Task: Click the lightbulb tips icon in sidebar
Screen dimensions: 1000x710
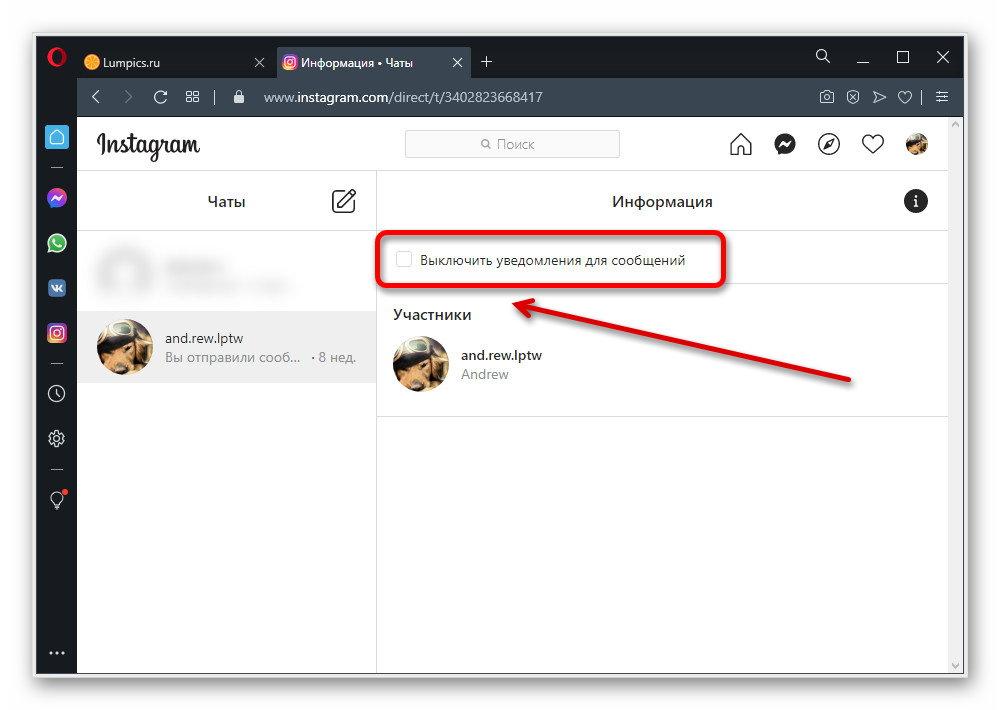Action: (57, 499)
